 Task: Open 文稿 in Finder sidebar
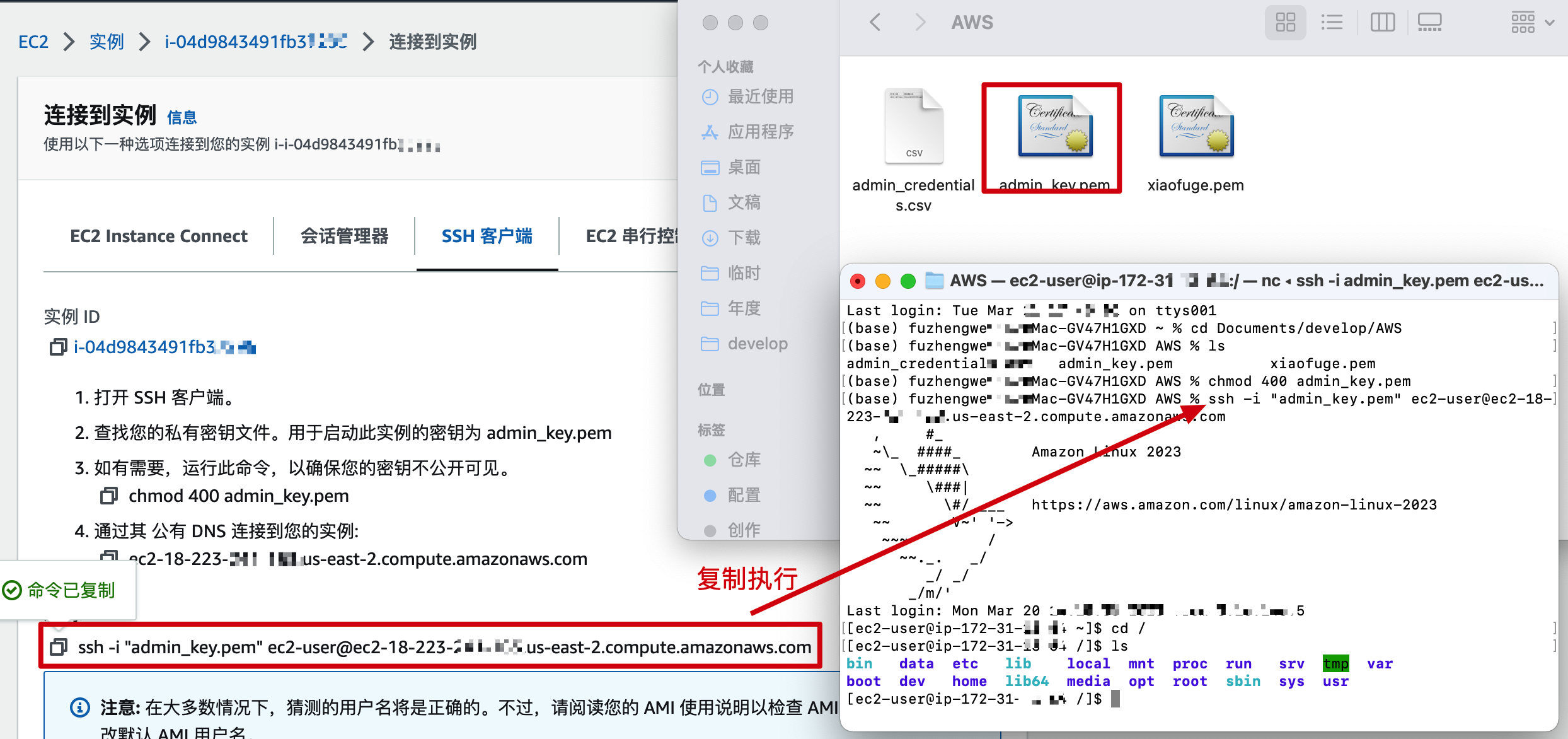(731, 202)
